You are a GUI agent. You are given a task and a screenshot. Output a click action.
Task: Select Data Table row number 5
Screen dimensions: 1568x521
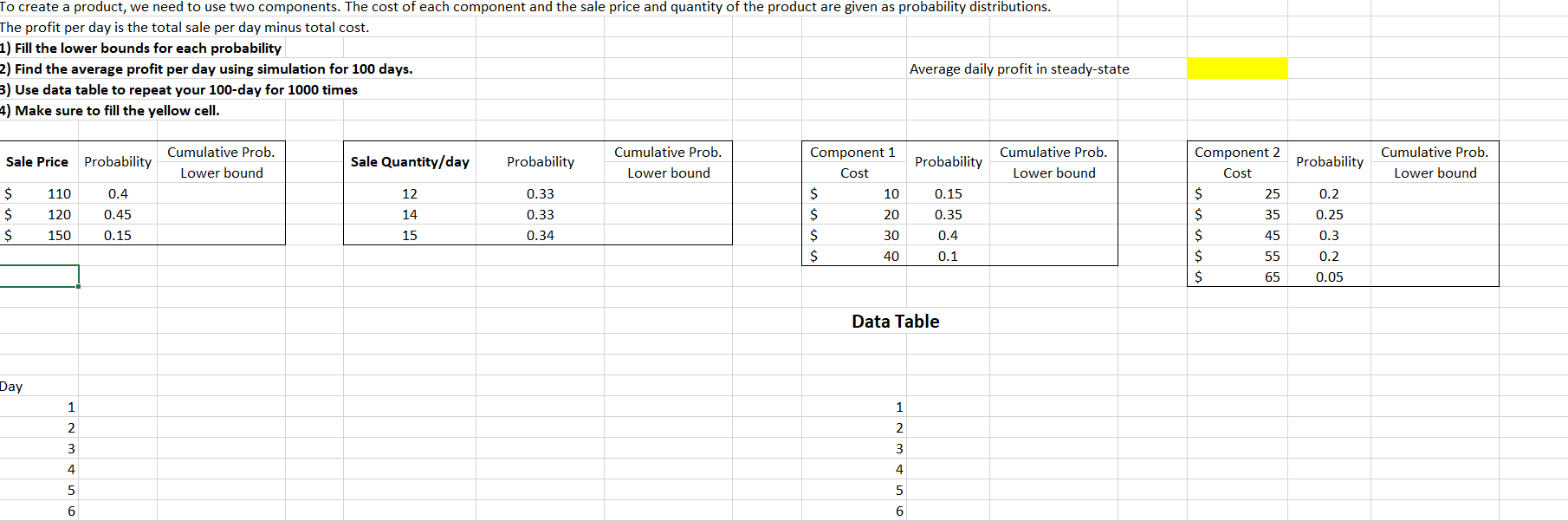(x=899, y=491)
